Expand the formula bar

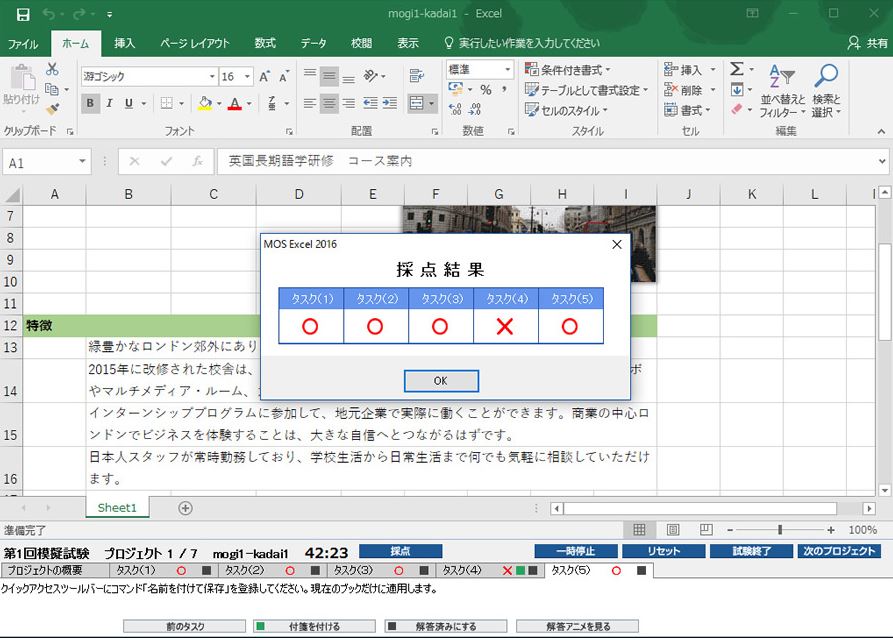pyautogui.click(x=882, y=162)
